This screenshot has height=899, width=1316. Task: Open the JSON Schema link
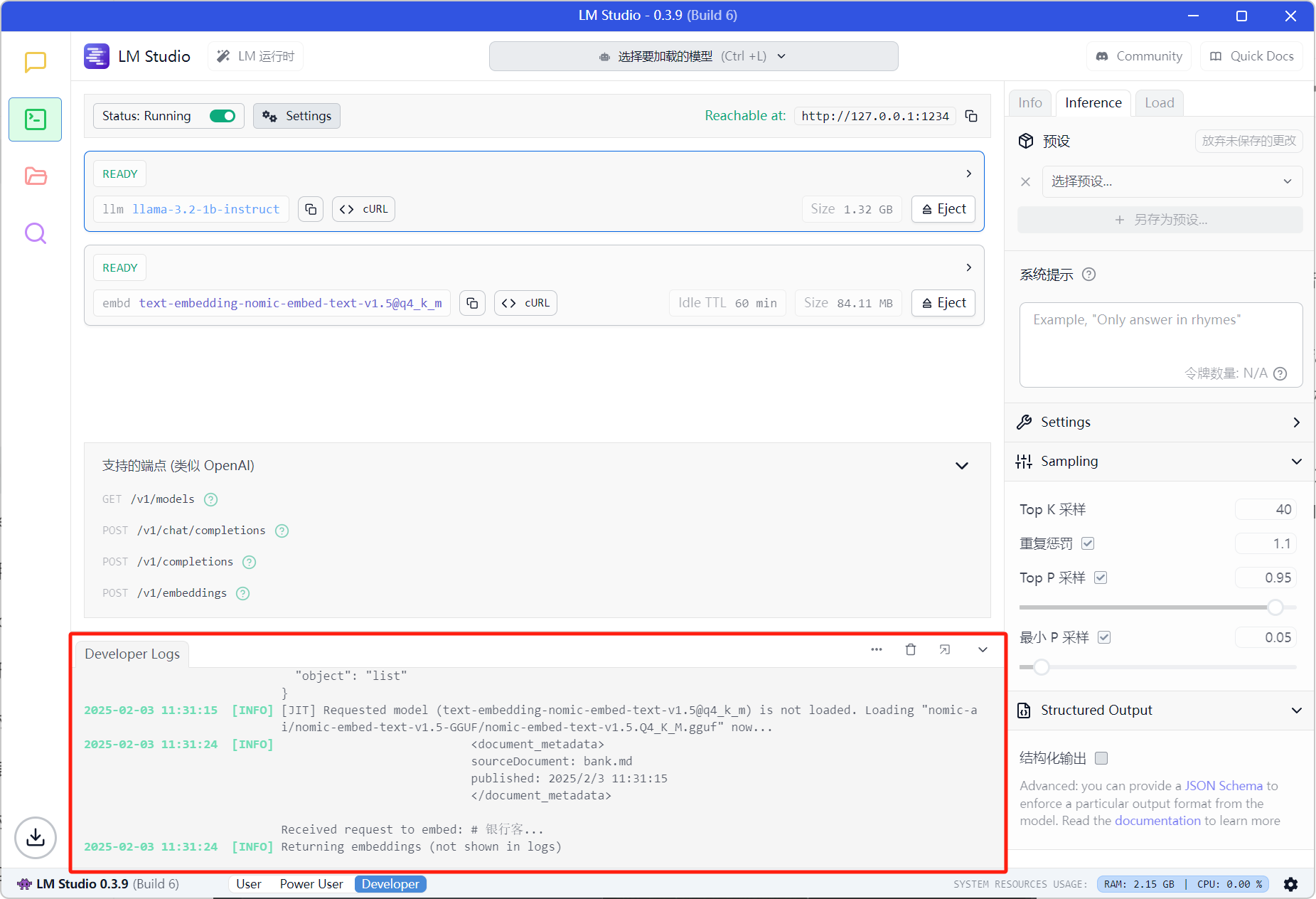(x=1224, y=786)
